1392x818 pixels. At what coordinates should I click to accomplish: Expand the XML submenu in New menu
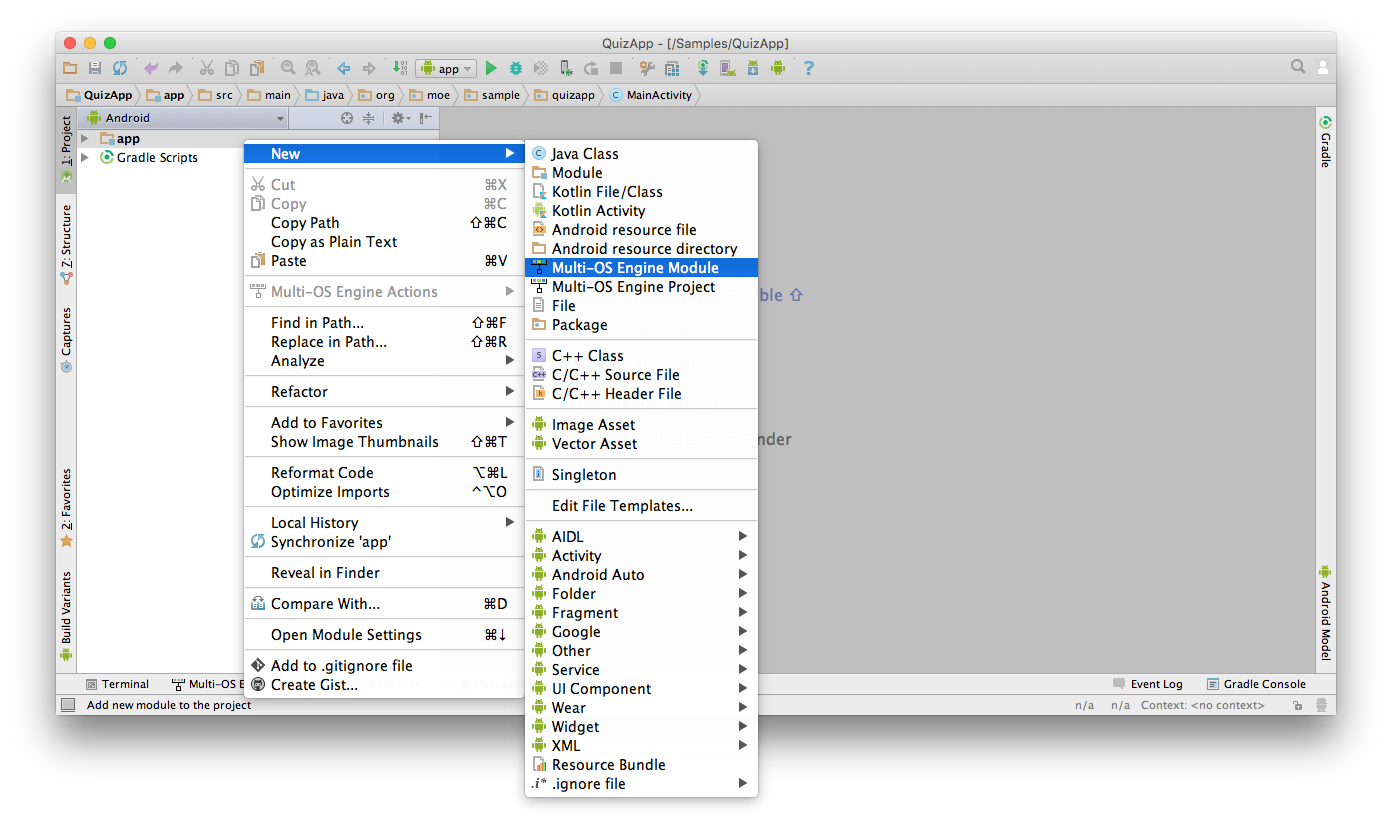pos(641,746)
